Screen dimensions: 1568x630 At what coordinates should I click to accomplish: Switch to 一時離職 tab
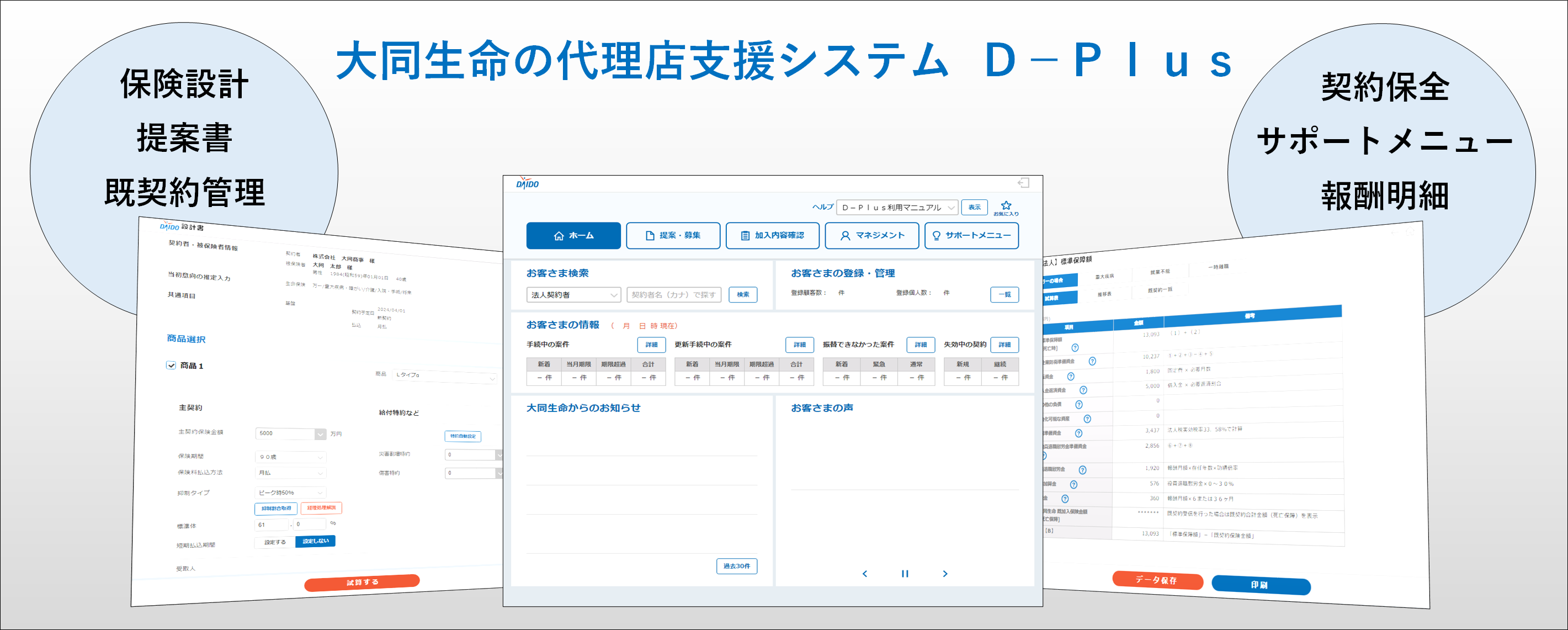pos(1218,267)
